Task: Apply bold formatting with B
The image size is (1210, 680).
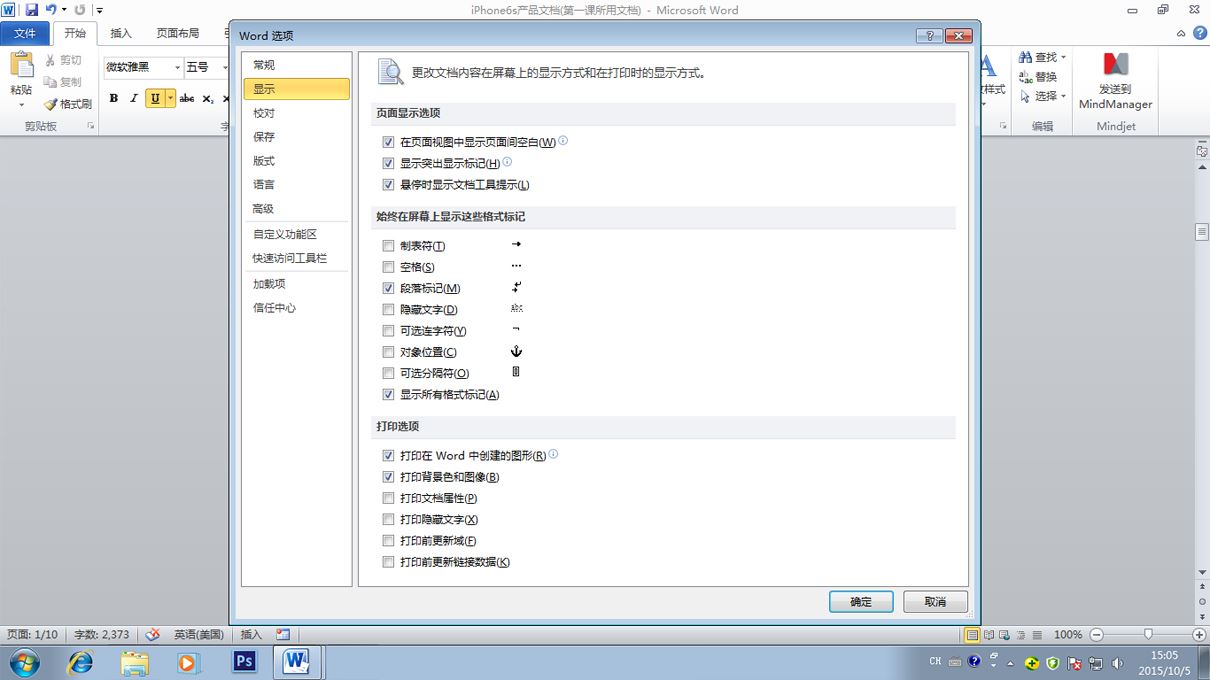Action: point(113,98)
